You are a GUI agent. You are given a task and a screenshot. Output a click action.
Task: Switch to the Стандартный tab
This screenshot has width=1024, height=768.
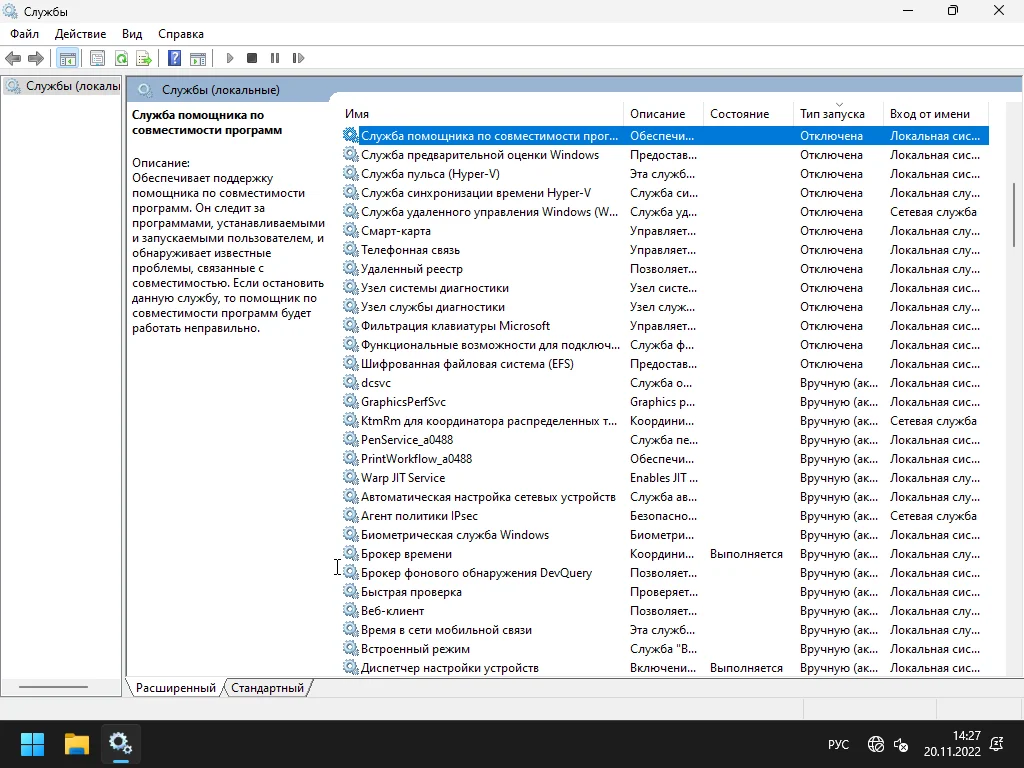coord(268,688)
